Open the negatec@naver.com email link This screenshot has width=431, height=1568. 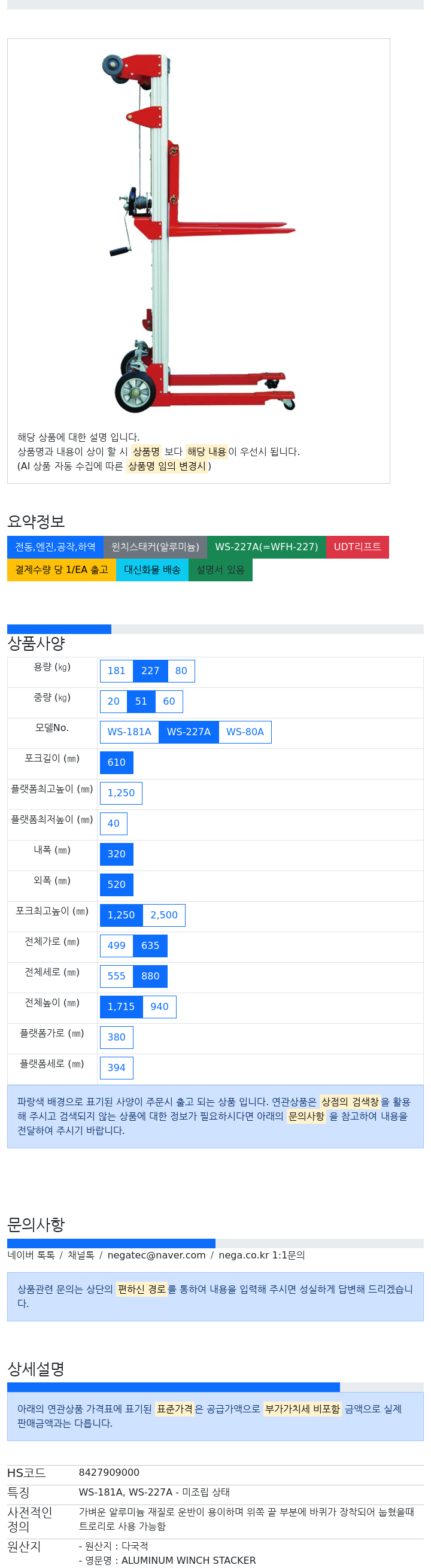coord(156,1254)
